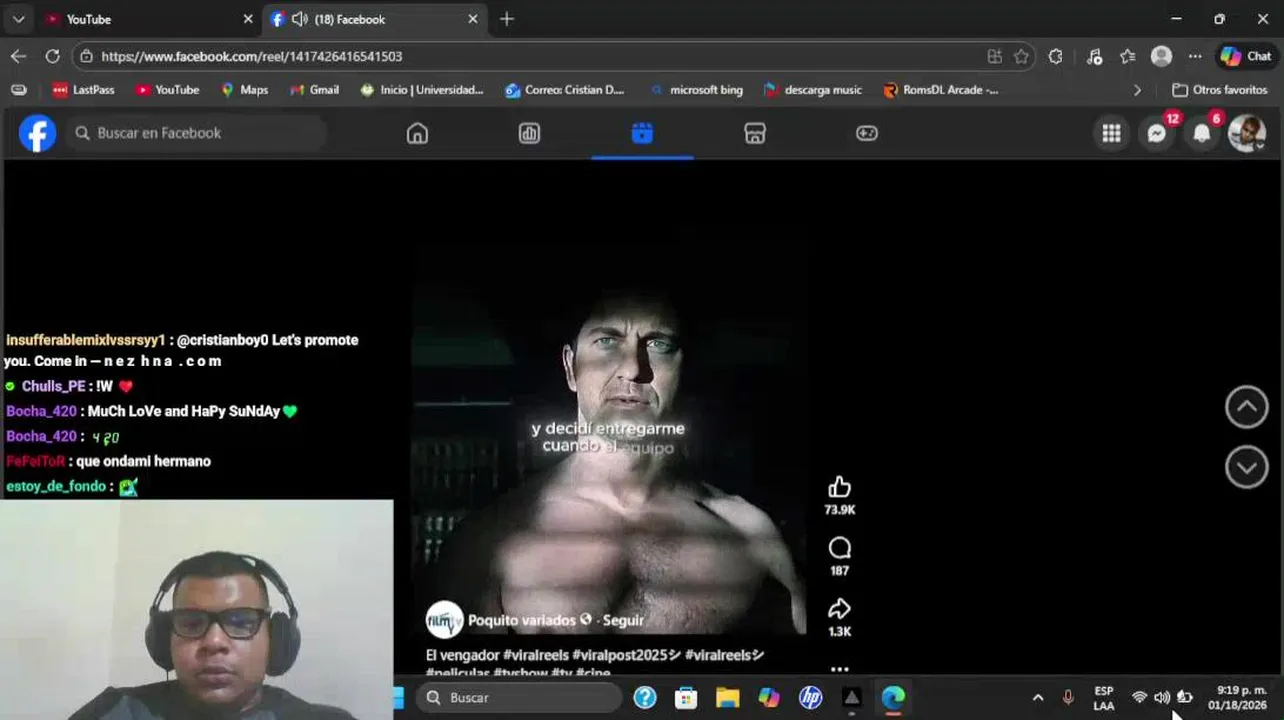This screenshot has width=1284, height=720.
Task: Open the media control music icon
Action: (1094, 57)
